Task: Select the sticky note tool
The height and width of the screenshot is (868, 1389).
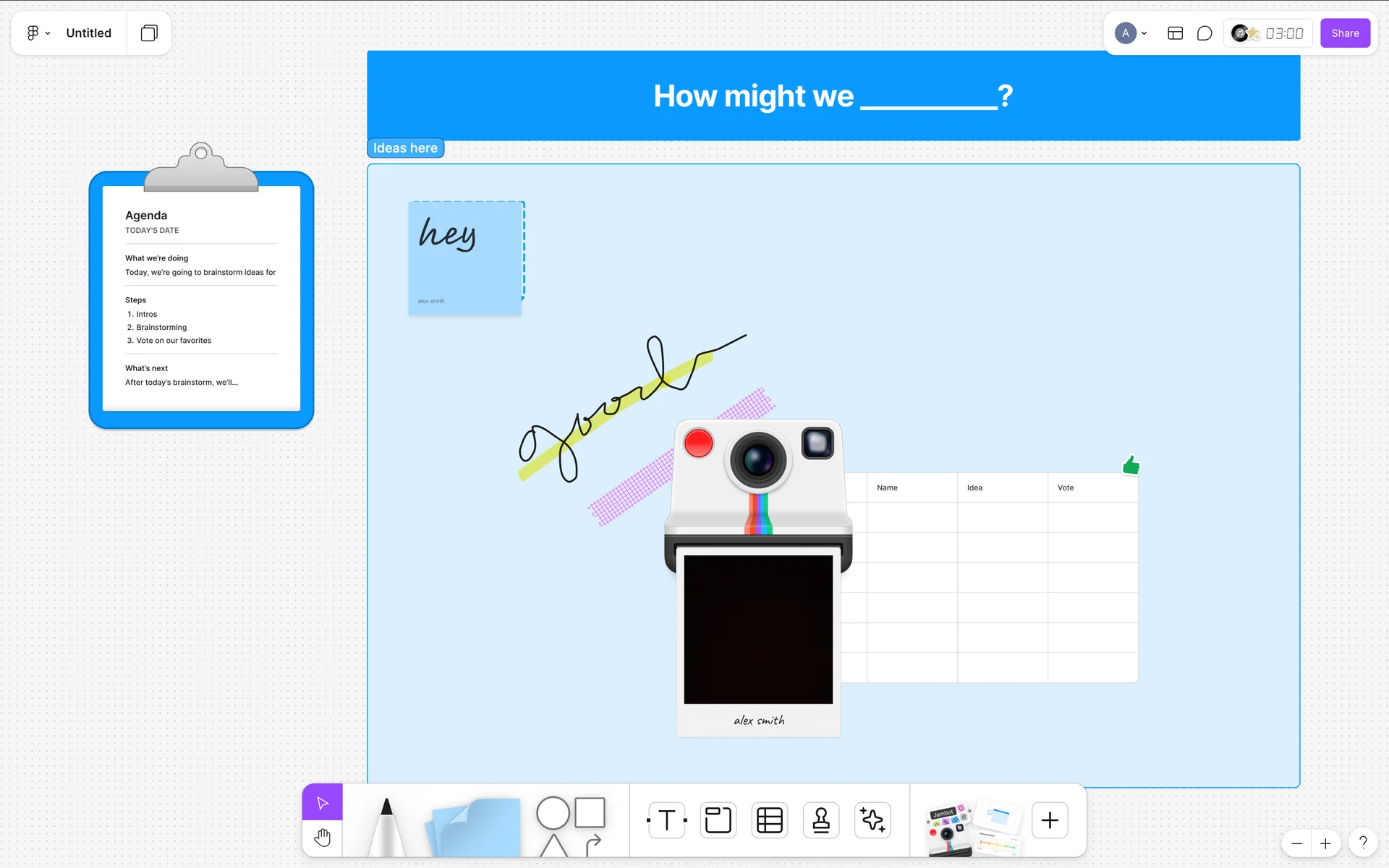Action: tap(476, 828)
